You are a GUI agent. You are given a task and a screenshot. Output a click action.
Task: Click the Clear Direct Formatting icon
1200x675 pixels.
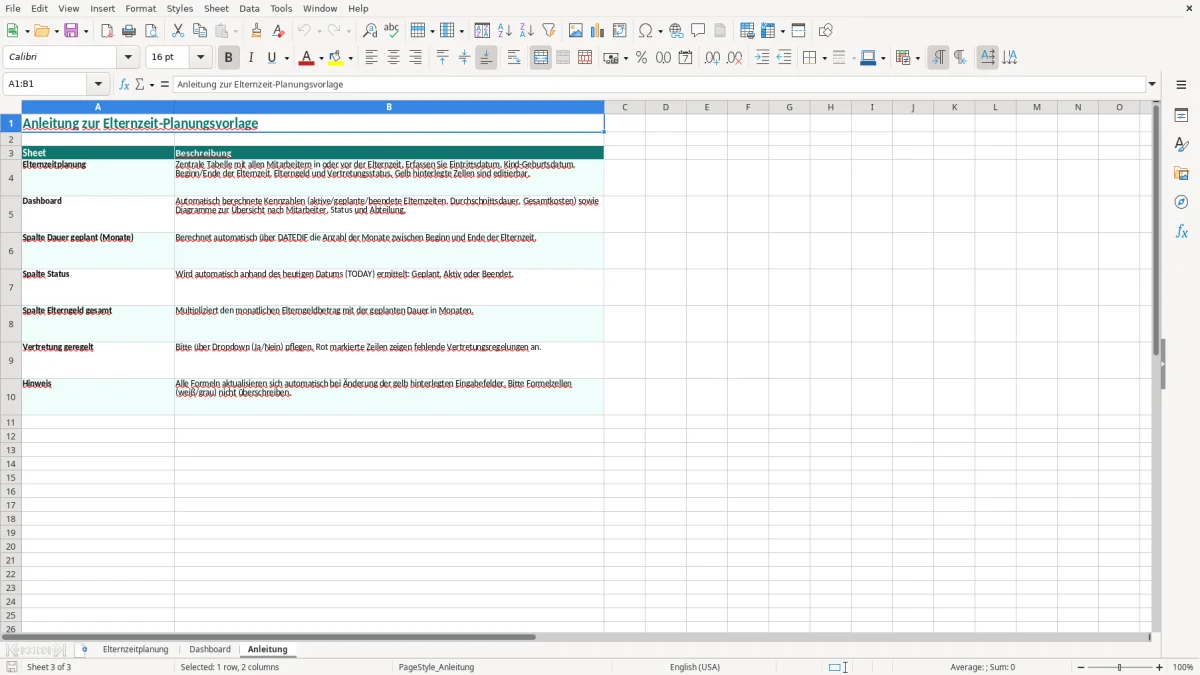(x=278, y=31)
